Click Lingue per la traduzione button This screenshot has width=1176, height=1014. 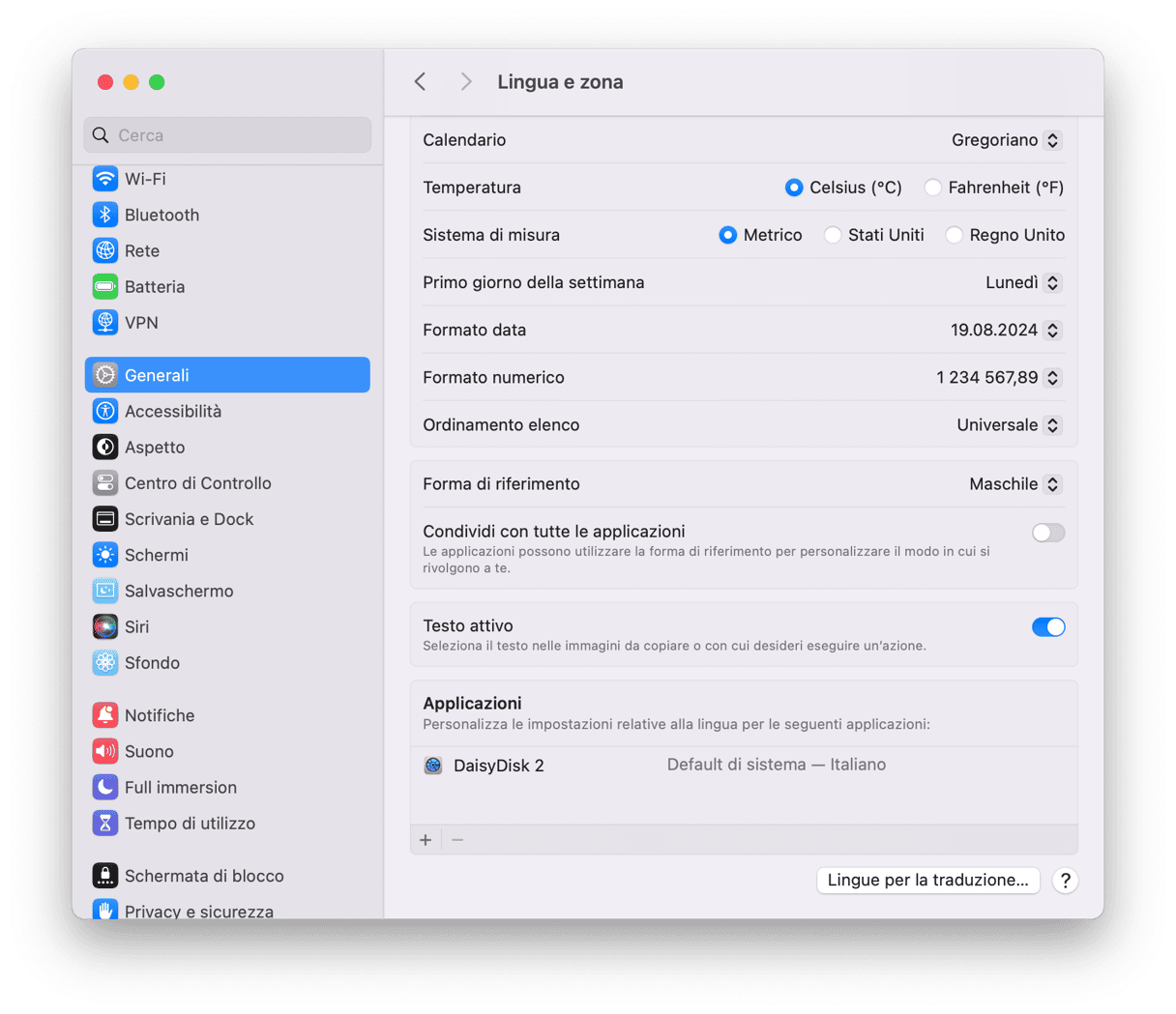click(927, 881)
